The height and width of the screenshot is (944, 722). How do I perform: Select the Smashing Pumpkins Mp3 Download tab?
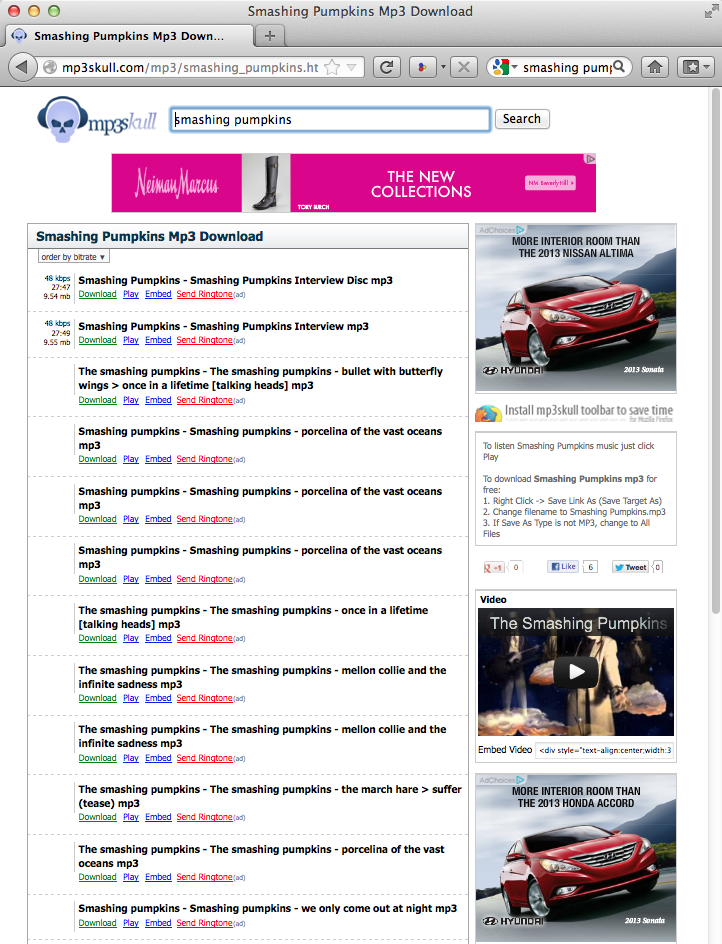[x=128, y=36]
